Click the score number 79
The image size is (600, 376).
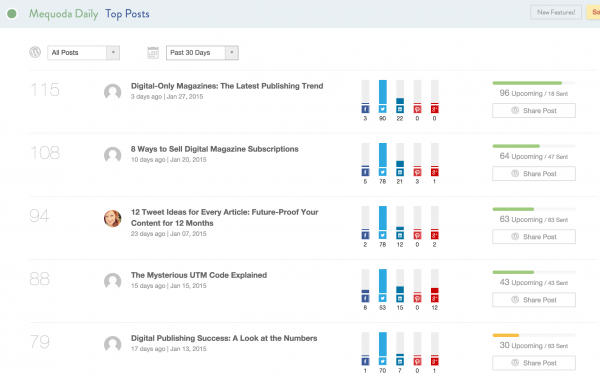(39, 342)
